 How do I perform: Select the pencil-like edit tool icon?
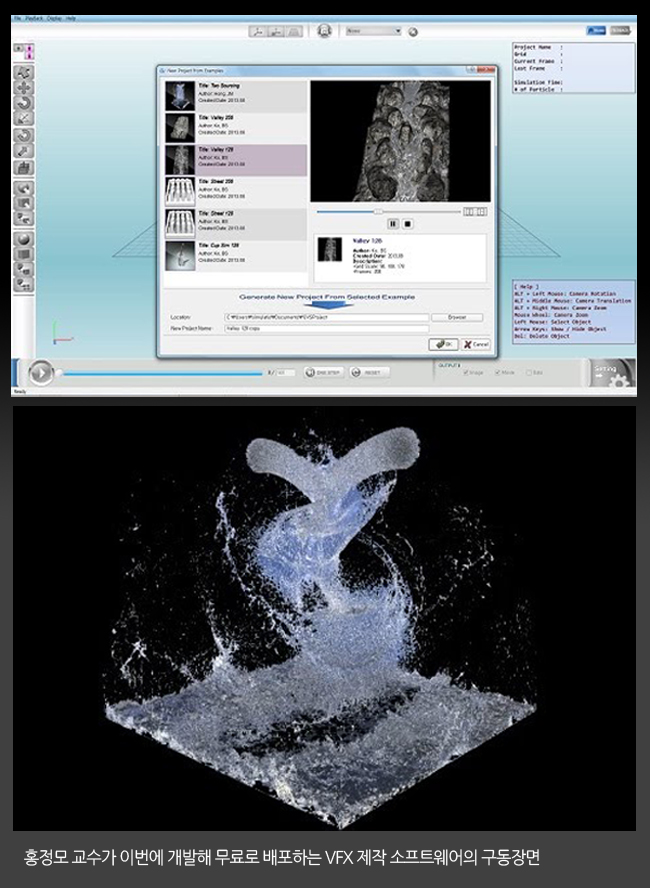pyautogui.click(x=24, y=151)
